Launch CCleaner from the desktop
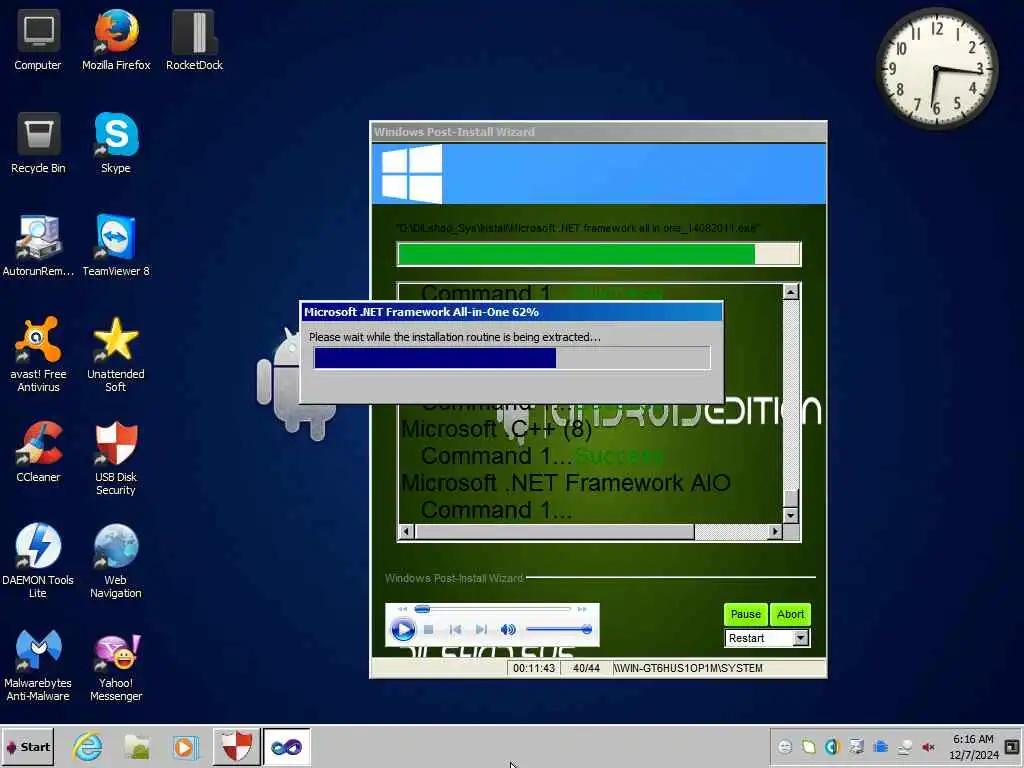The image size is (1024, 768). 38,452
